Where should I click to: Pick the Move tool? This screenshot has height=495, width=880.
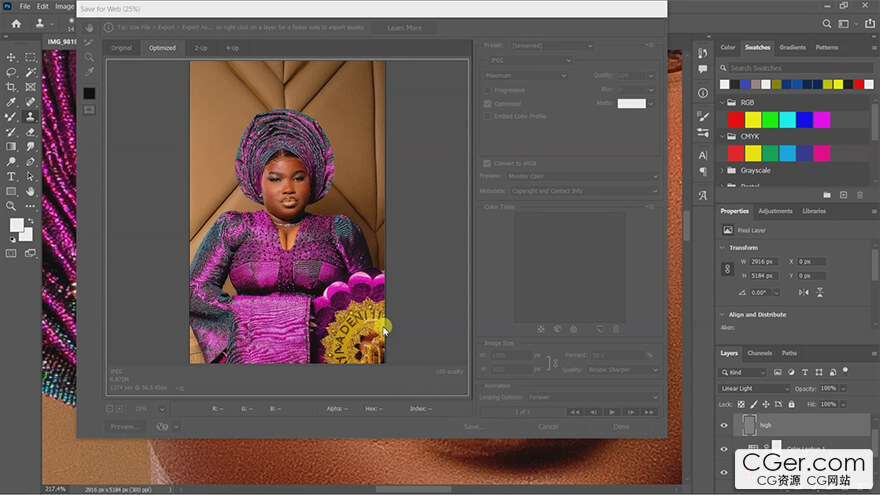(11, 57)
